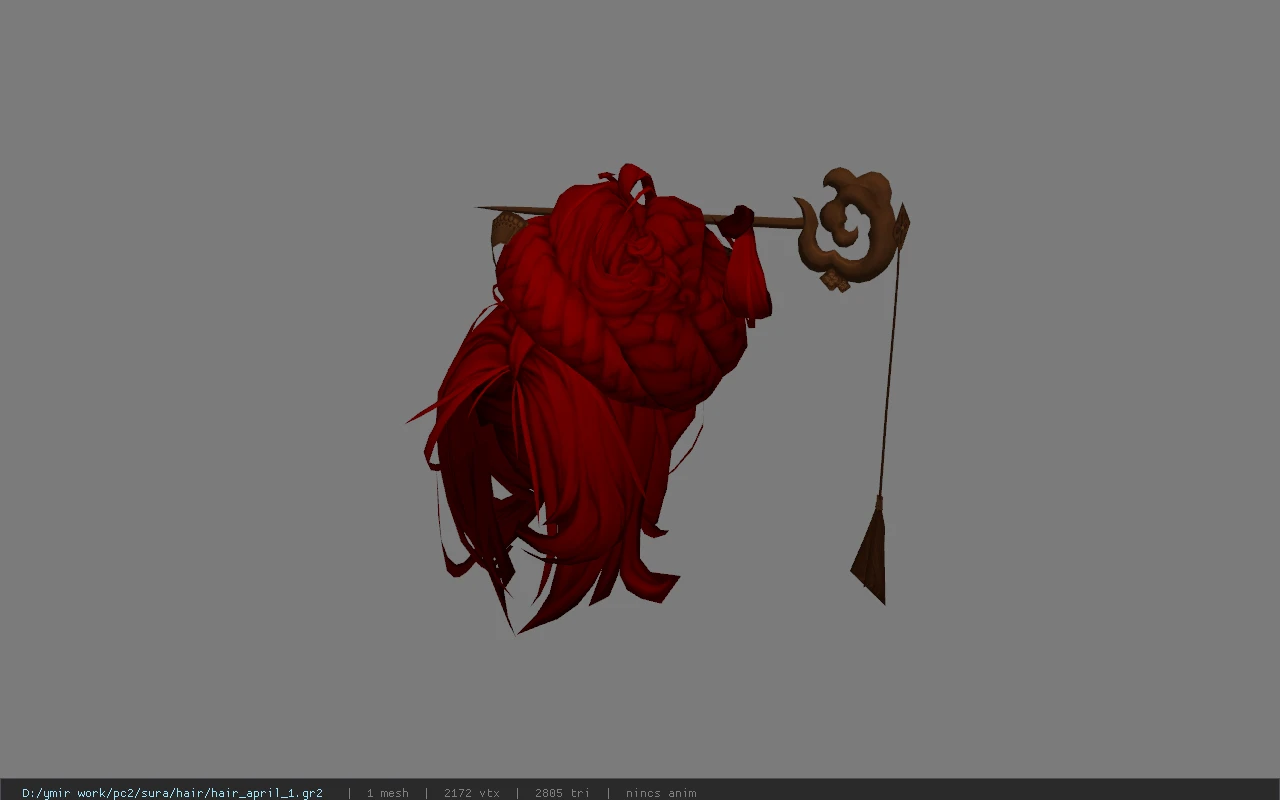Click the hanging brown tassel on the hairpin

(870, 550)
